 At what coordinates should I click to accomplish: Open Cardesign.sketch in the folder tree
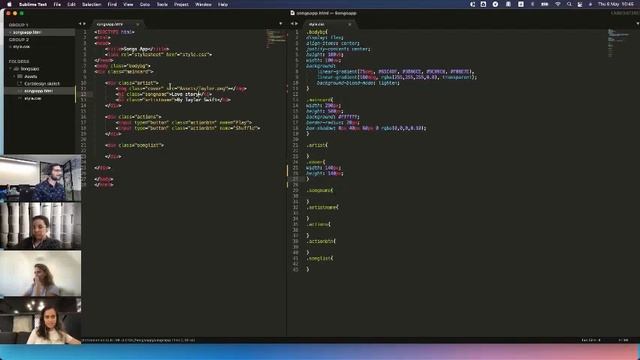click(x=42, y=84)
